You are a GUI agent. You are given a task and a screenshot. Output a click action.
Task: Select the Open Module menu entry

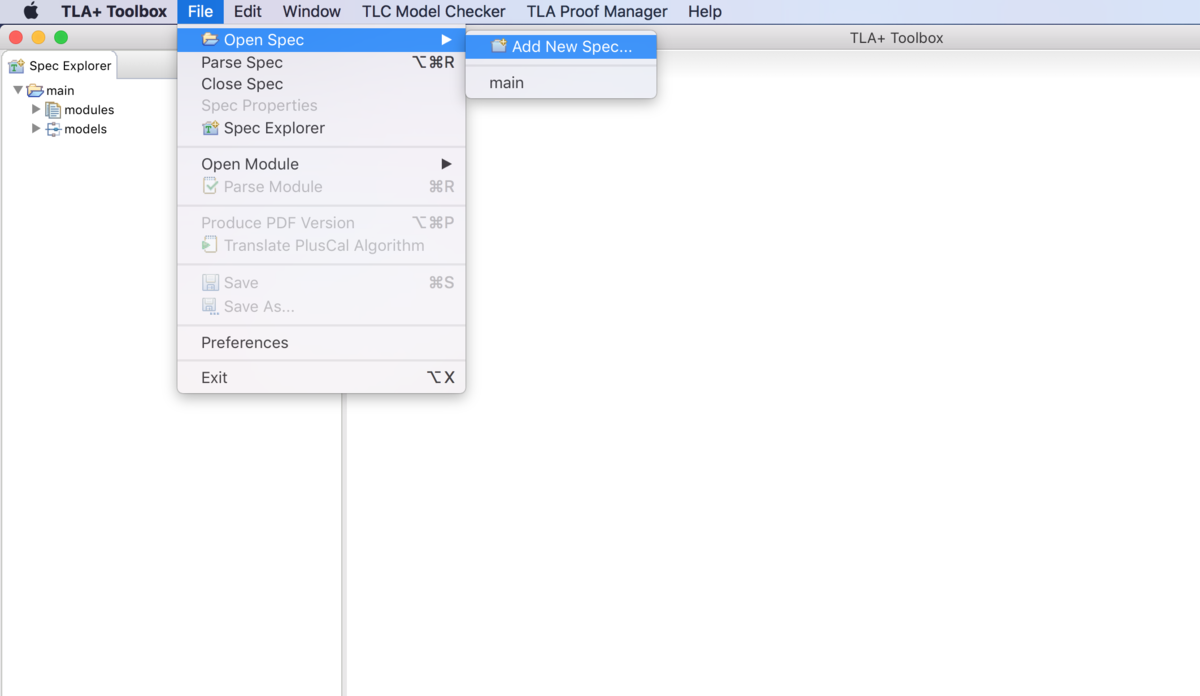tap(321, 164)
